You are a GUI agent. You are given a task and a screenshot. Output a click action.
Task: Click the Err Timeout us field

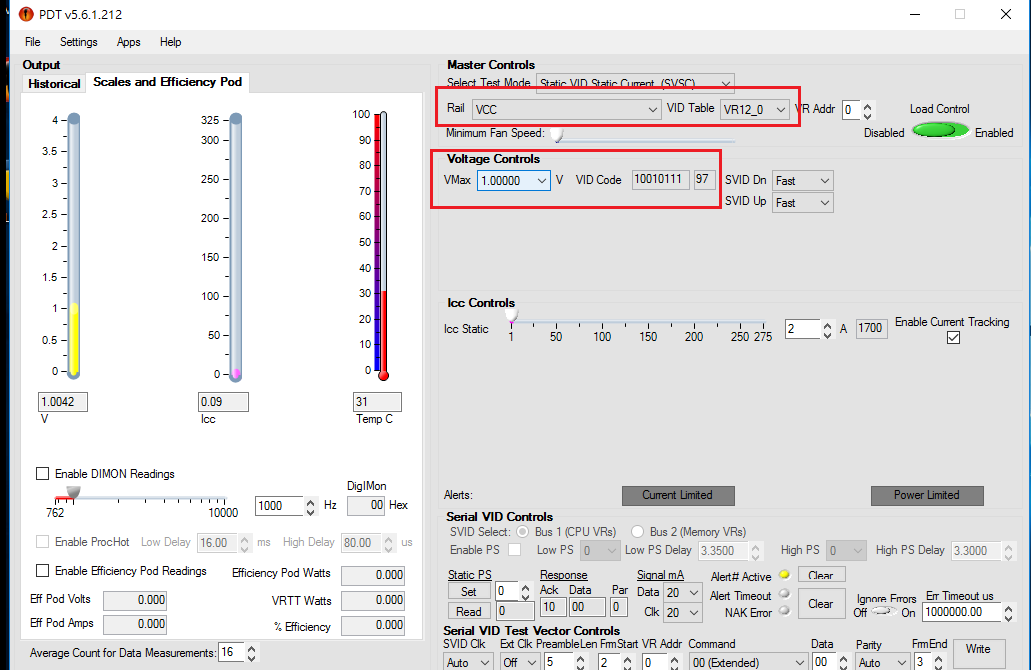[x=962, y=612]
